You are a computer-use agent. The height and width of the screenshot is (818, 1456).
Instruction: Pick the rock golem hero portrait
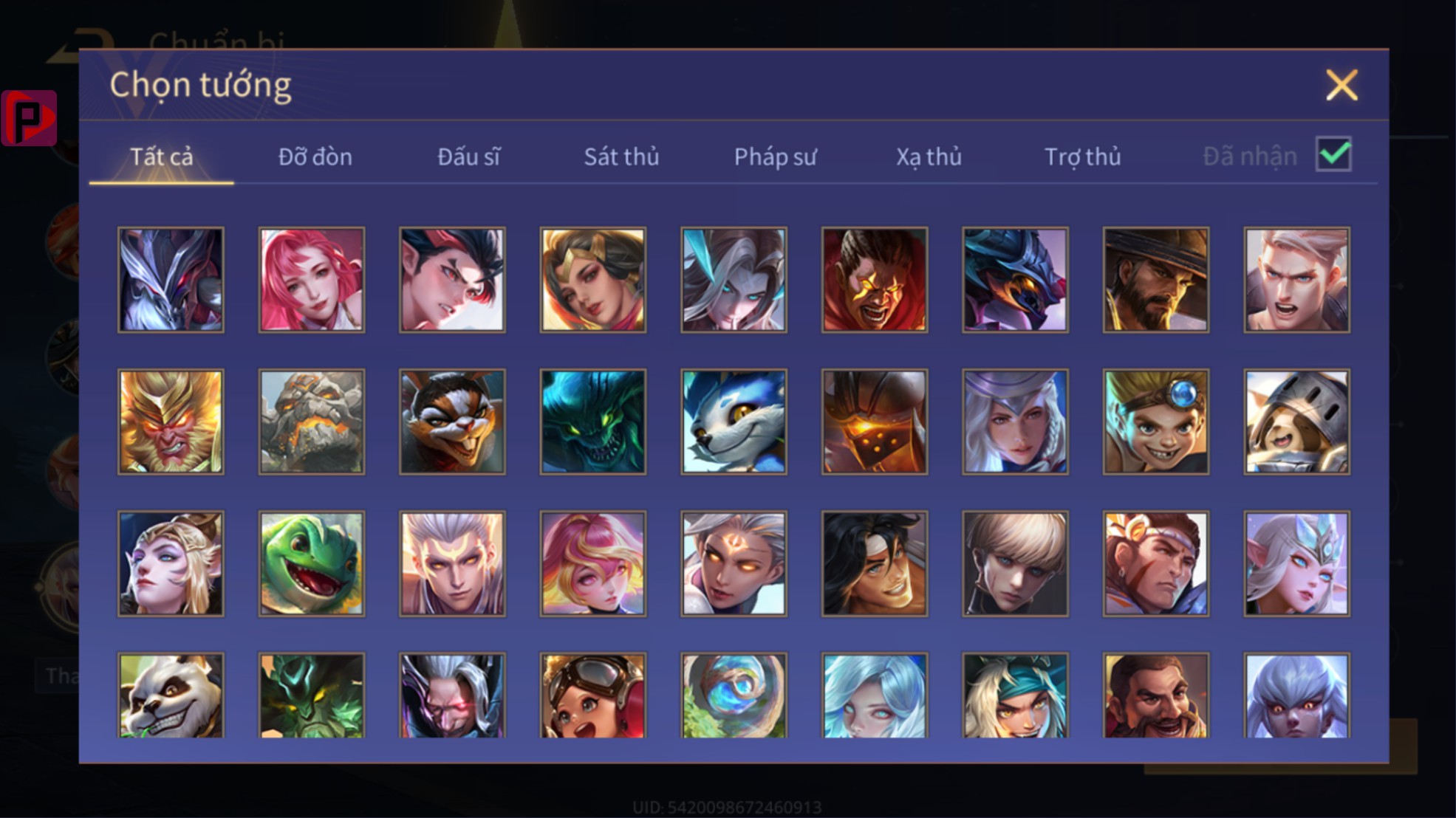pos(311,422)
